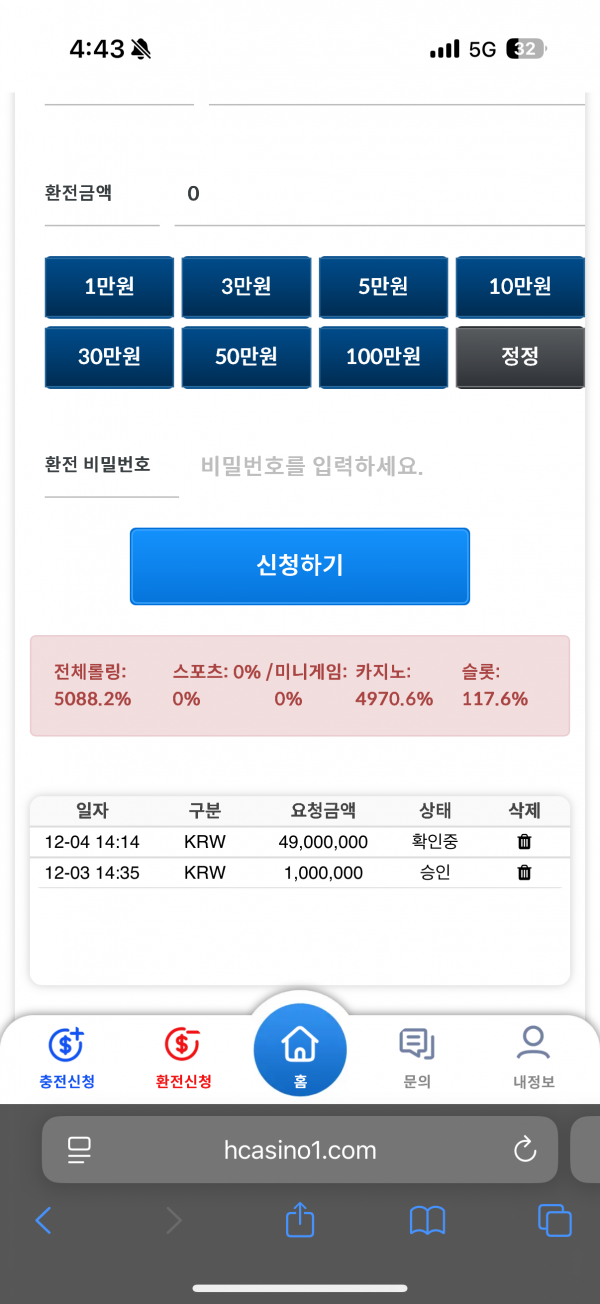Go back in Safari
600x1304 pixels.
click(x=43, y=1220)
